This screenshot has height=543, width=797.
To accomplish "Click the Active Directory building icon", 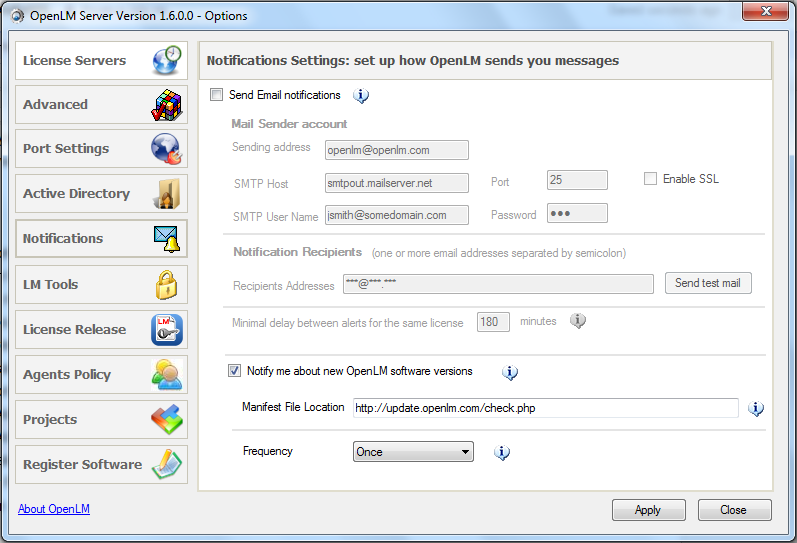I will [x=167, y=194].
